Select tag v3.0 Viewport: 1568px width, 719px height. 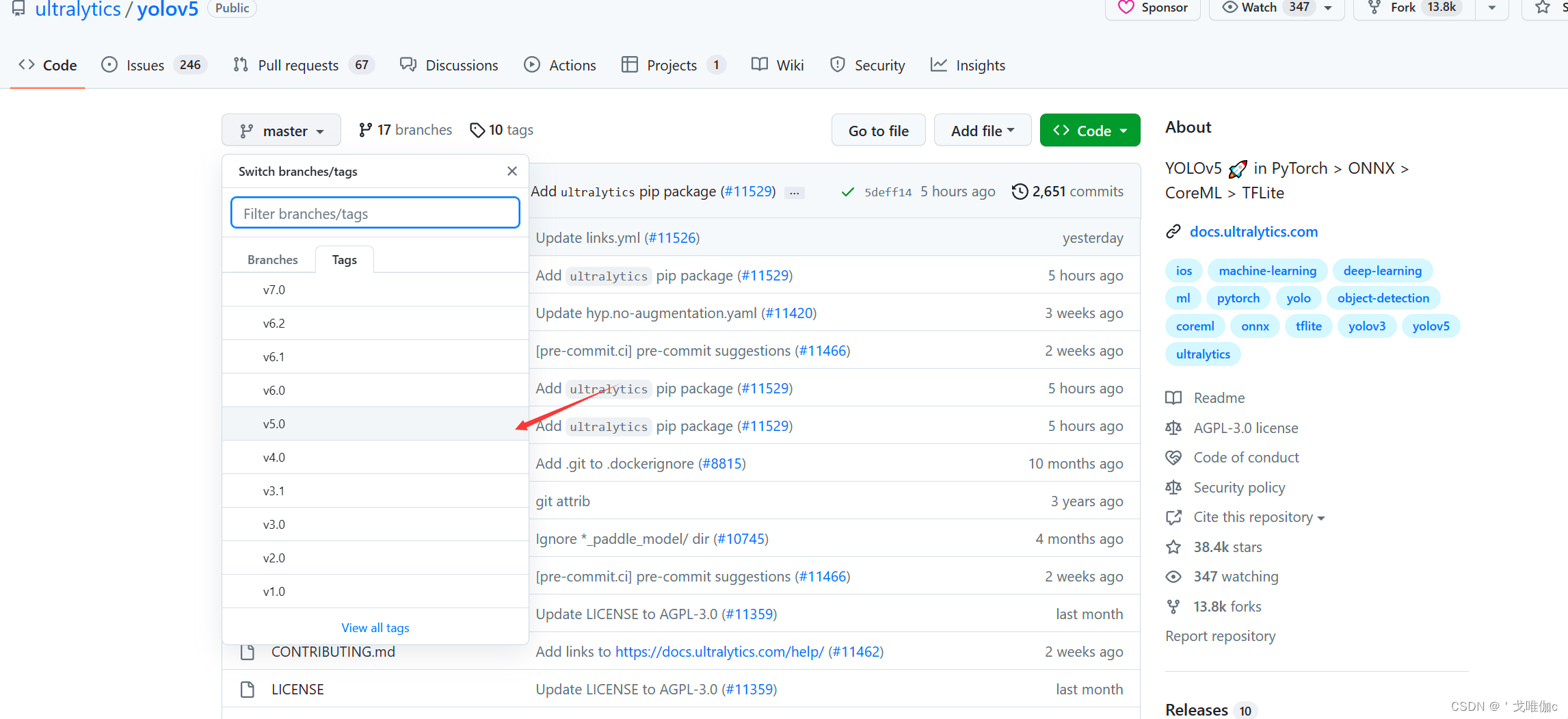pos(375,525)
